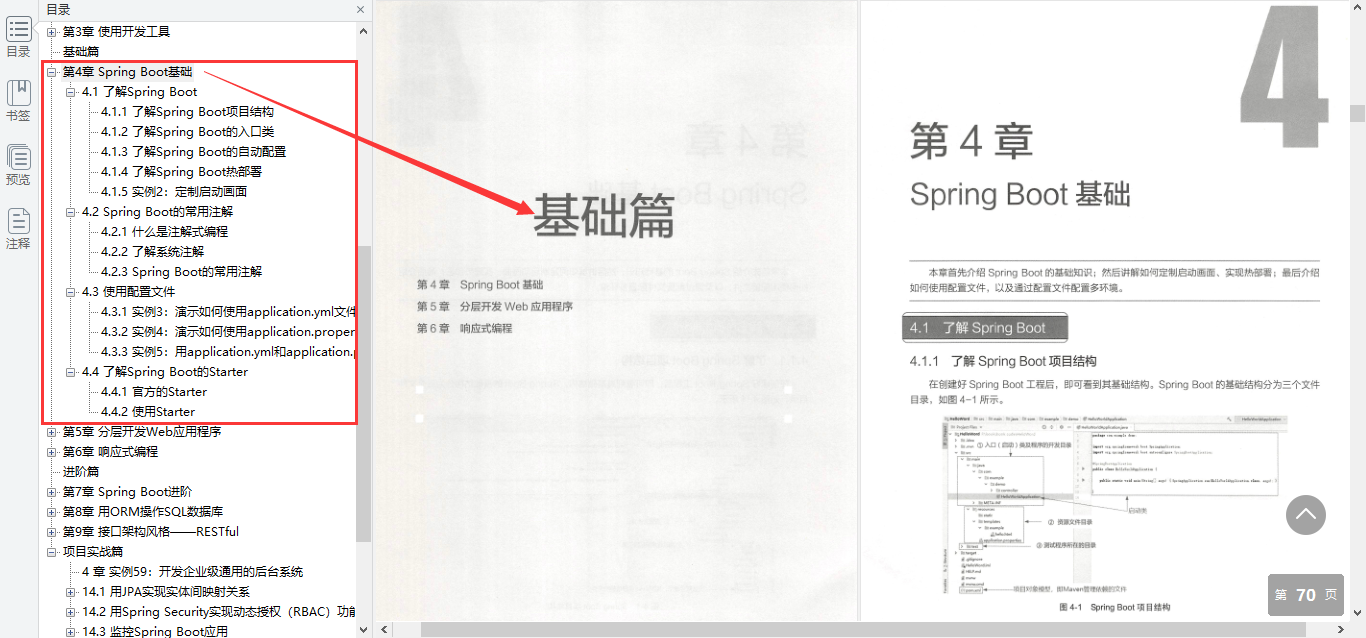Image resolution: width=1366 pixels, height=638 pixels.
Task: Expand 14.1 用JPA实现实体间映射关系 node
Action: pos(71,592)
